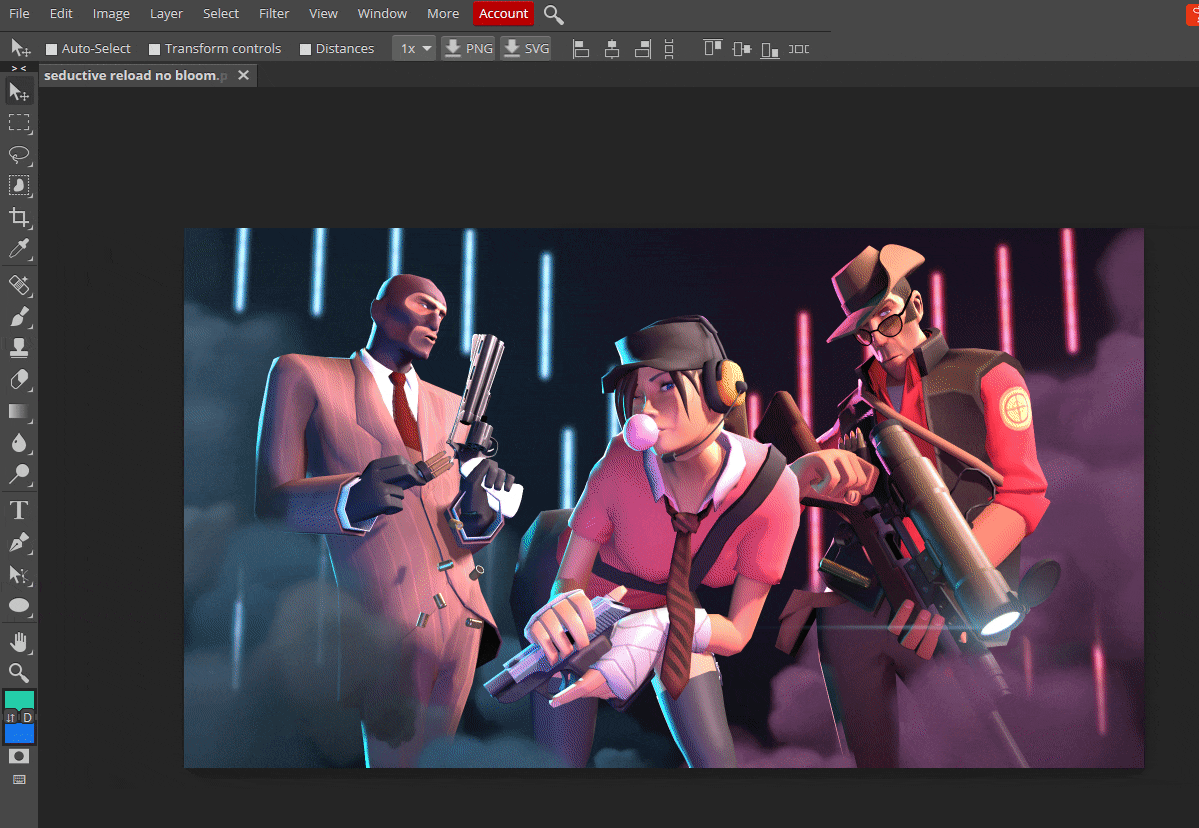Choose the Eraser tool
The height and width of the screenshot is (828, 1199).
(x=19, y=380)
